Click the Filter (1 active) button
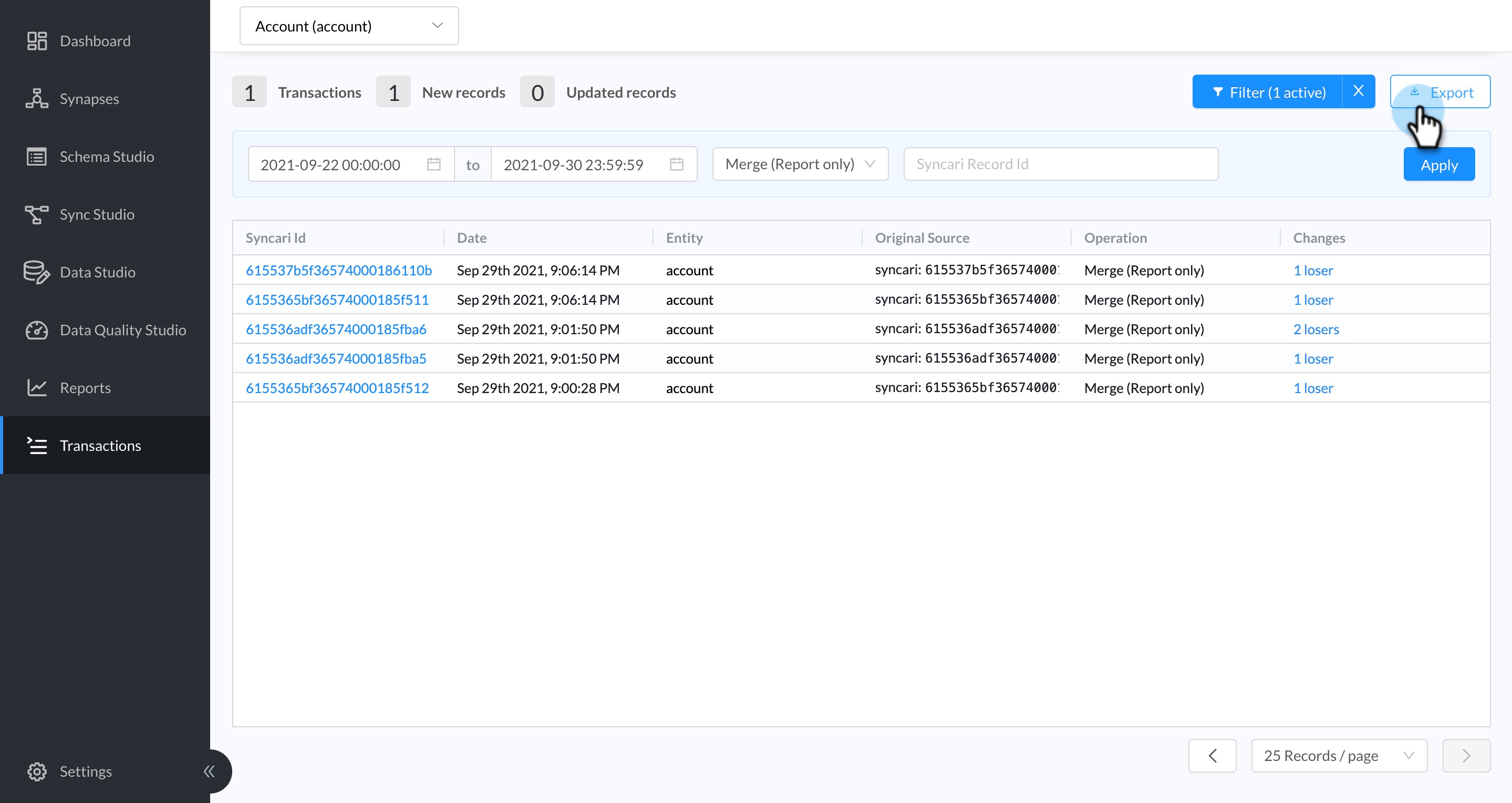The height and width of the screenshot is (803, 1512). coord(1267,91)
